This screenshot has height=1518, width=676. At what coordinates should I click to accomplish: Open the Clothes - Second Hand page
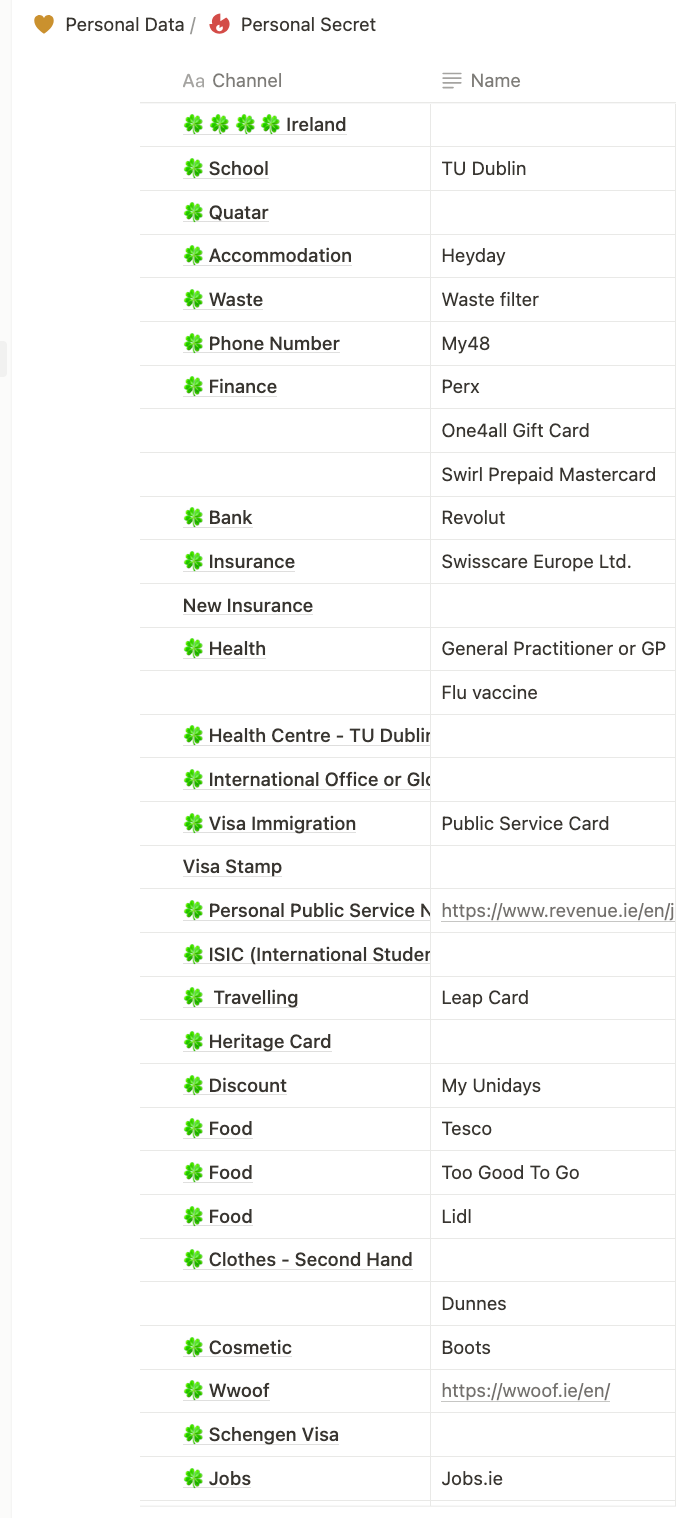[310, 1259]
